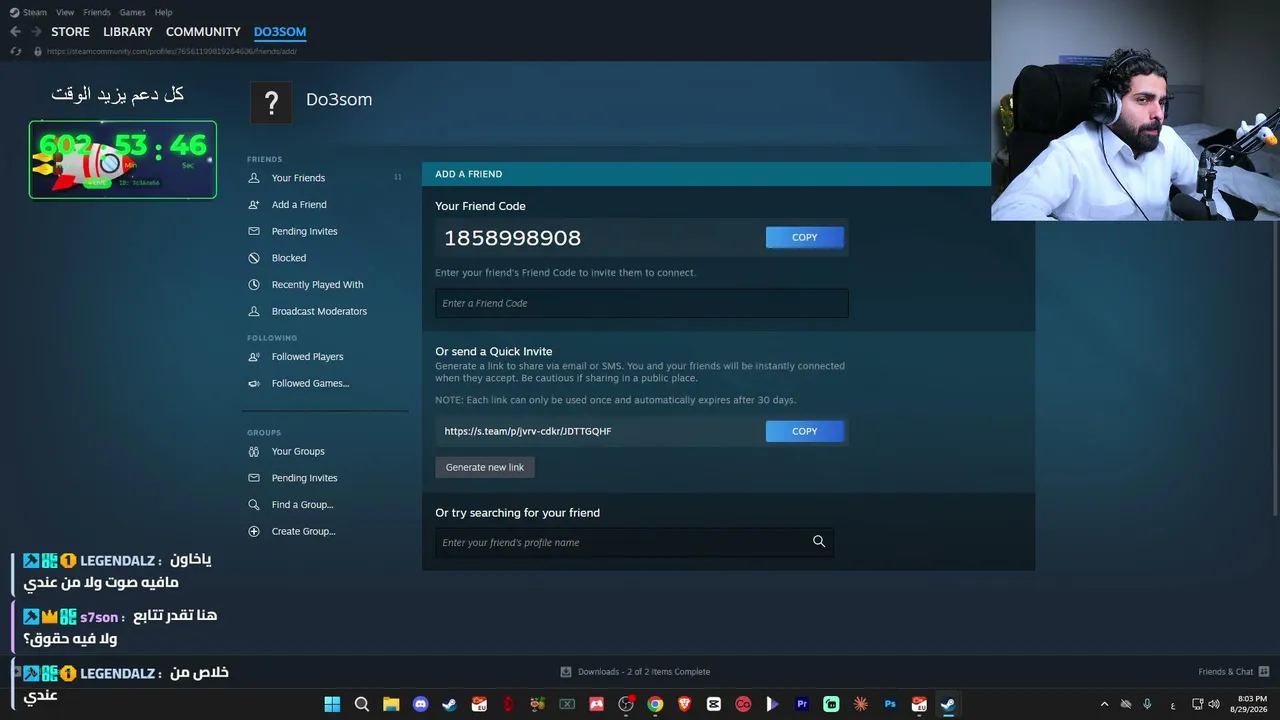1280x720 pixels.
Task: Switch to the DO3SOM profile tab
Action: [280, 32]
